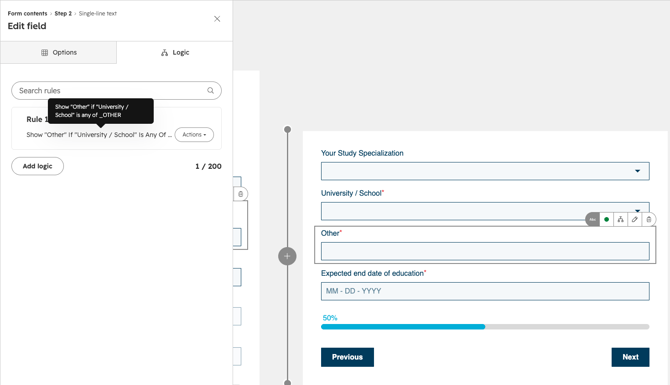Click the plus add-step icon
The height and width of the screenshot is (385, 670).
287,256
